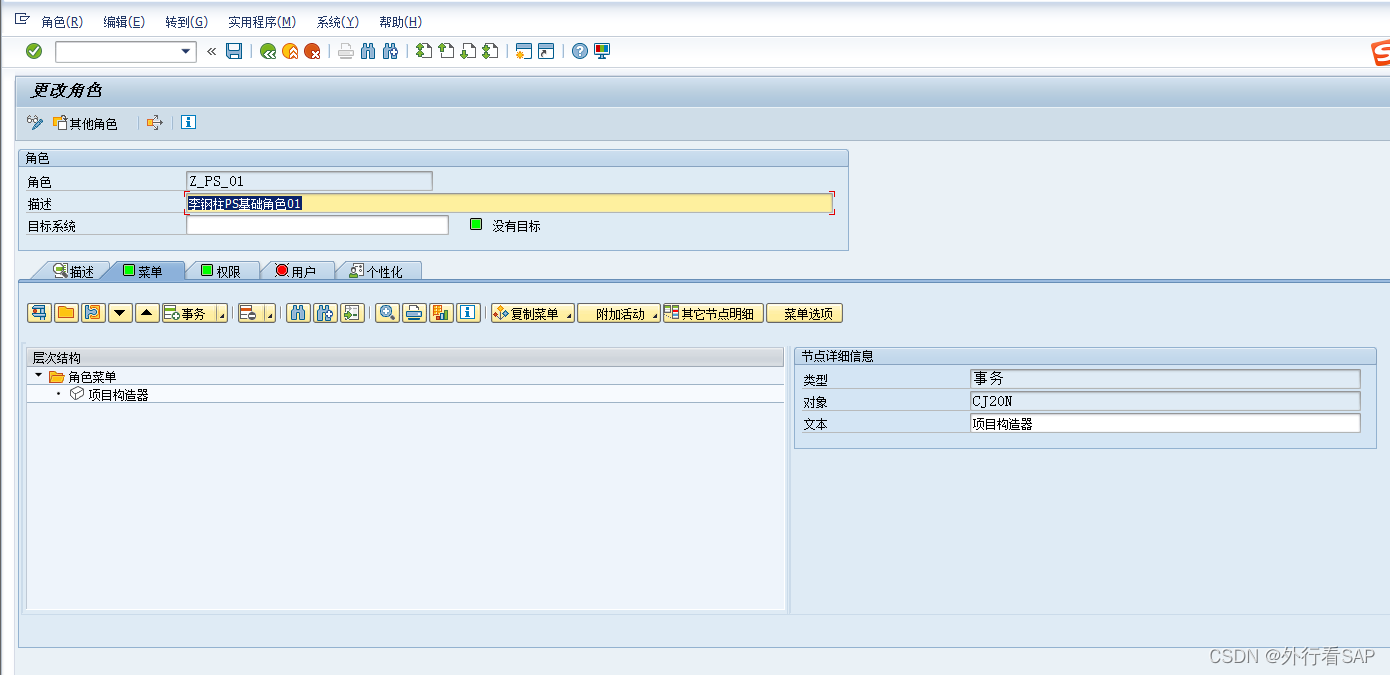Click the red Cancel icon

[313, 52]
